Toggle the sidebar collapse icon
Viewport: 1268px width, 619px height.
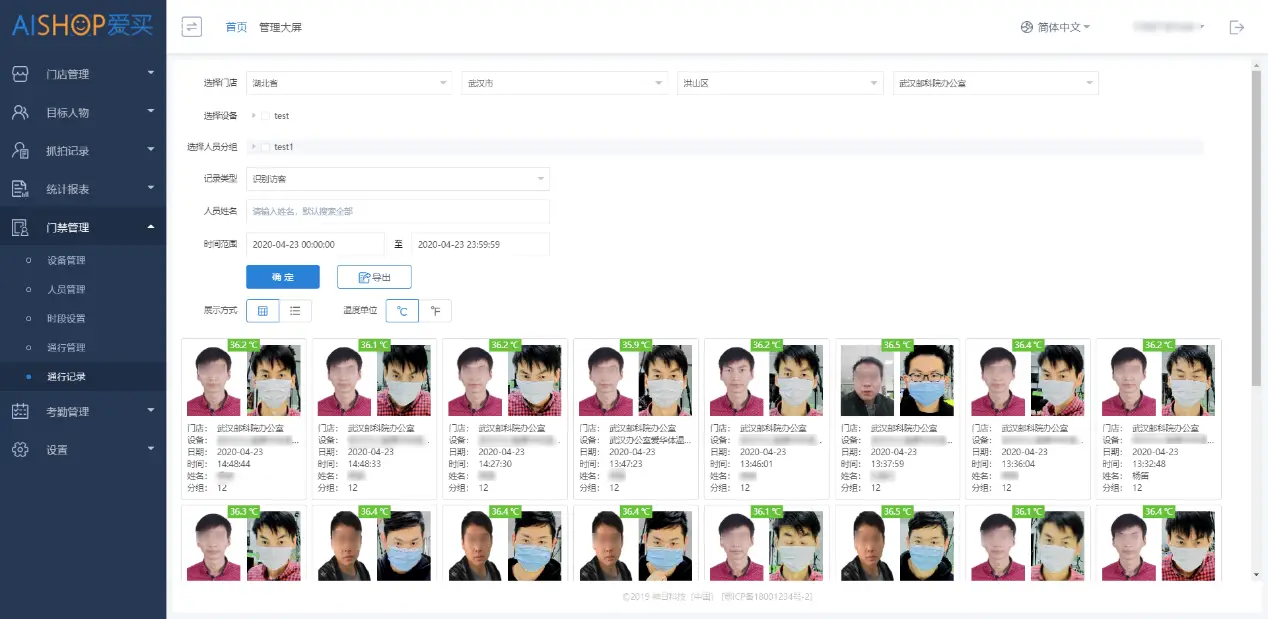point(192,27)
